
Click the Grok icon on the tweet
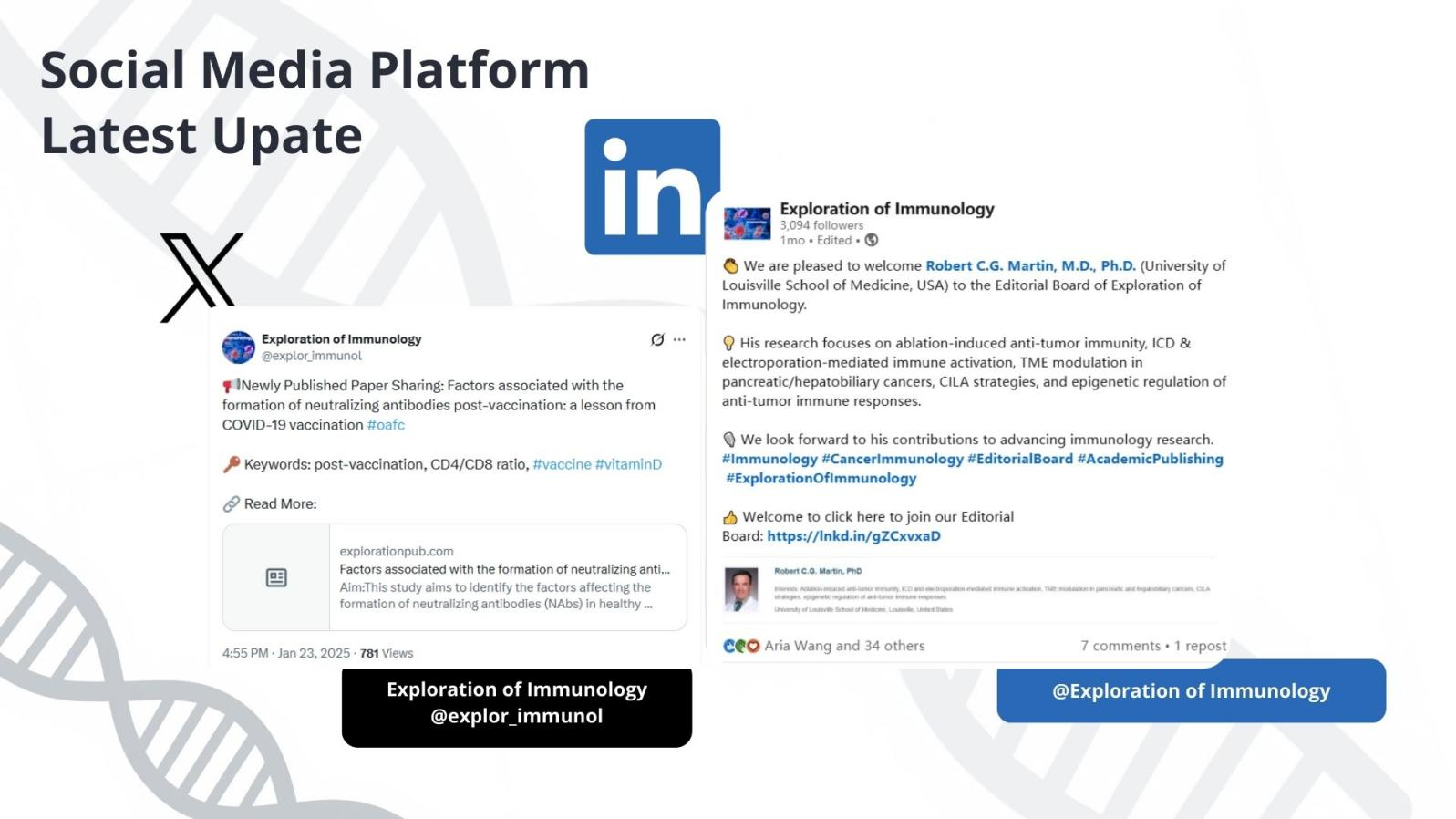coord(657,339)
